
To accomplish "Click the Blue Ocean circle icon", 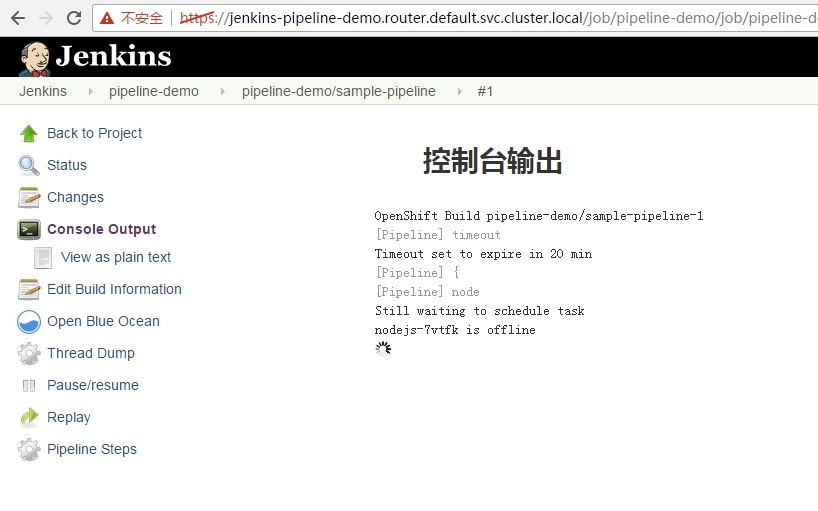I will [x=29, y=321].
